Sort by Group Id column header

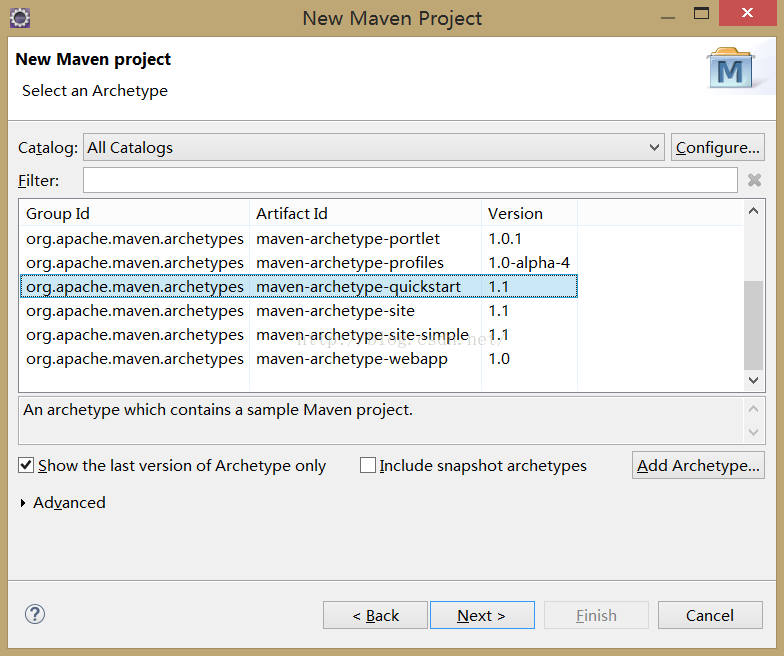(134, 214)
